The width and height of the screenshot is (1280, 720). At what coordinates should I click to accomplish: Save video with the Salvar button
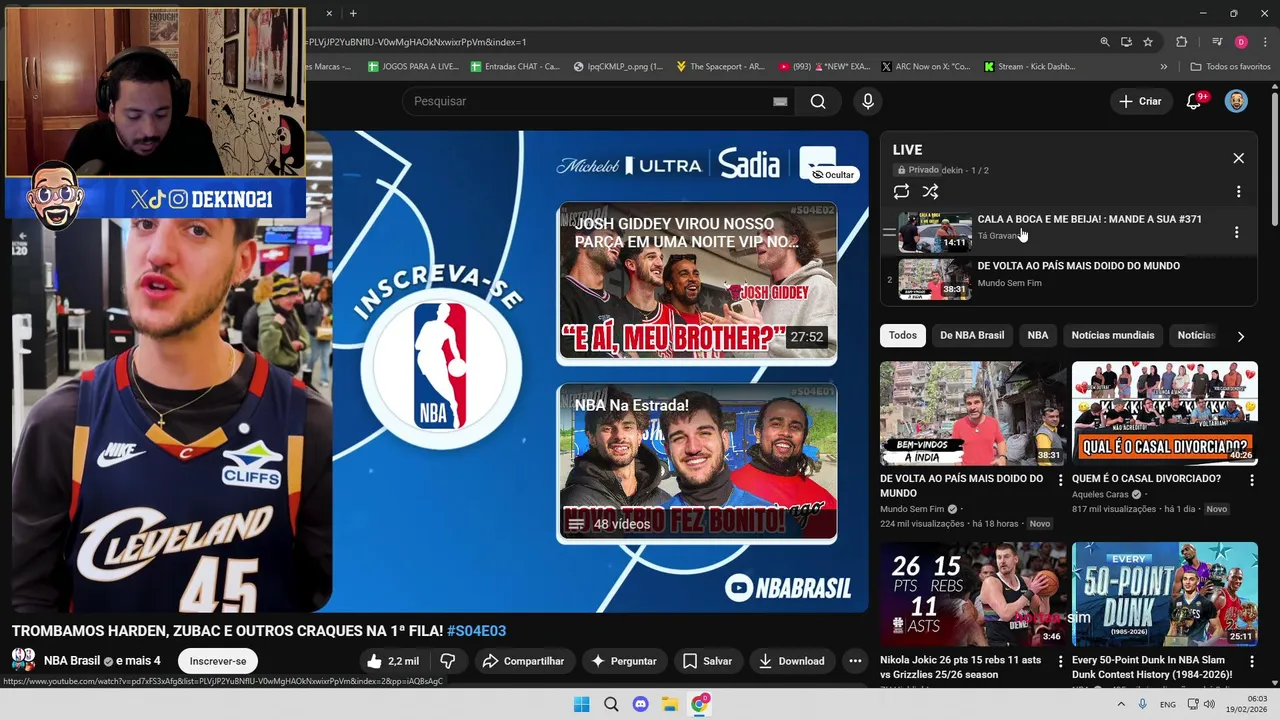tap(707, 661)
